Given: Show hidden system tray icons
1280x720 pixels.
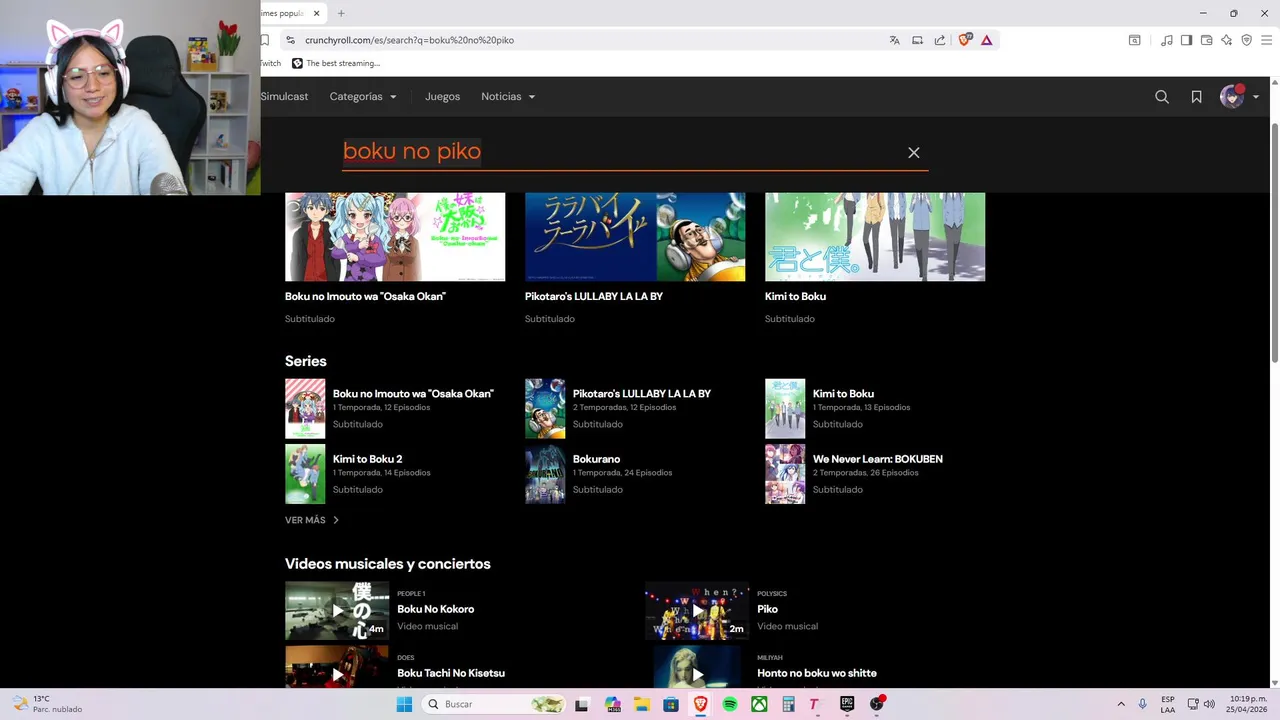Looking at the screenshot, I should coord(1120,704).
